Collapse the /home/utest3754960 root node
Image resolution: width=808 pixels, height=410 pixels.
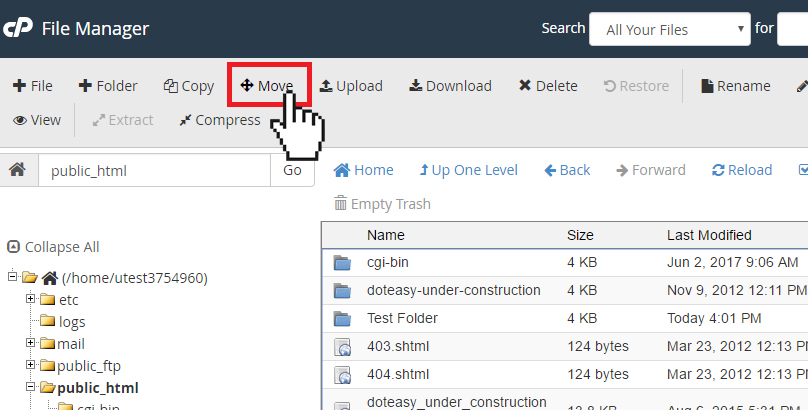12,277
